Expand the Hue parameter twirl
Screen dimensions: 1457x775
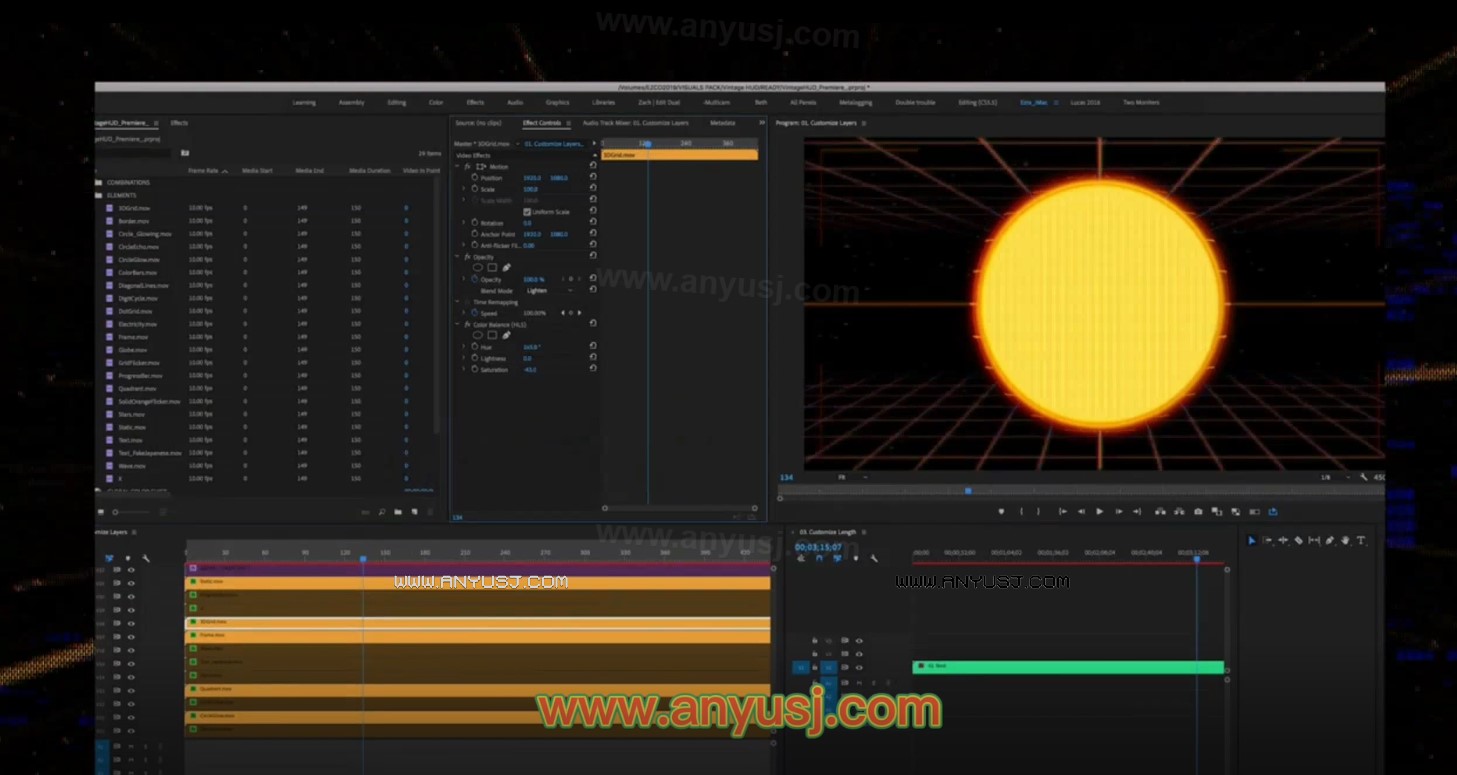[x=464, y=346]
